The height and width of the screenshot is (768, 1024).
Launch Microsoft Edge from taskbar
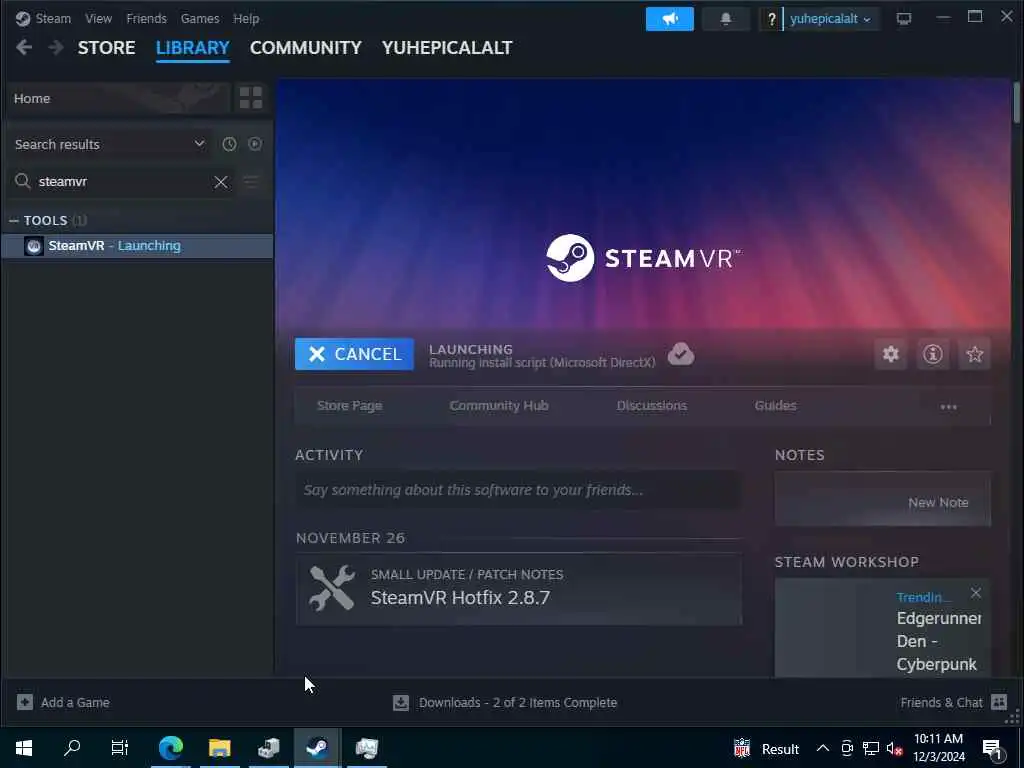click(170, 748)
